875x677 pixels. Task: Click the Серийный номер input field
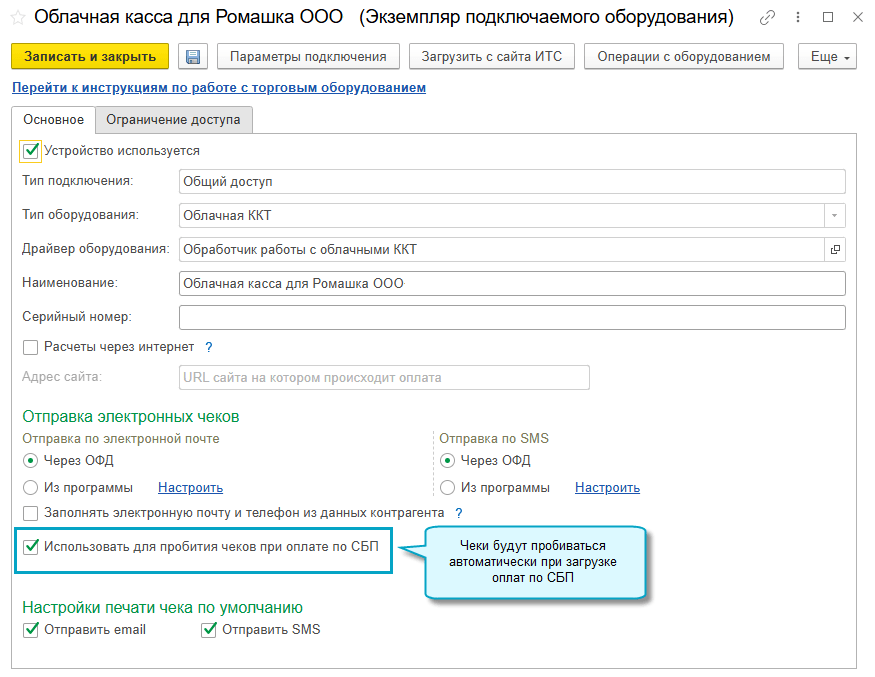pos(512,318)
